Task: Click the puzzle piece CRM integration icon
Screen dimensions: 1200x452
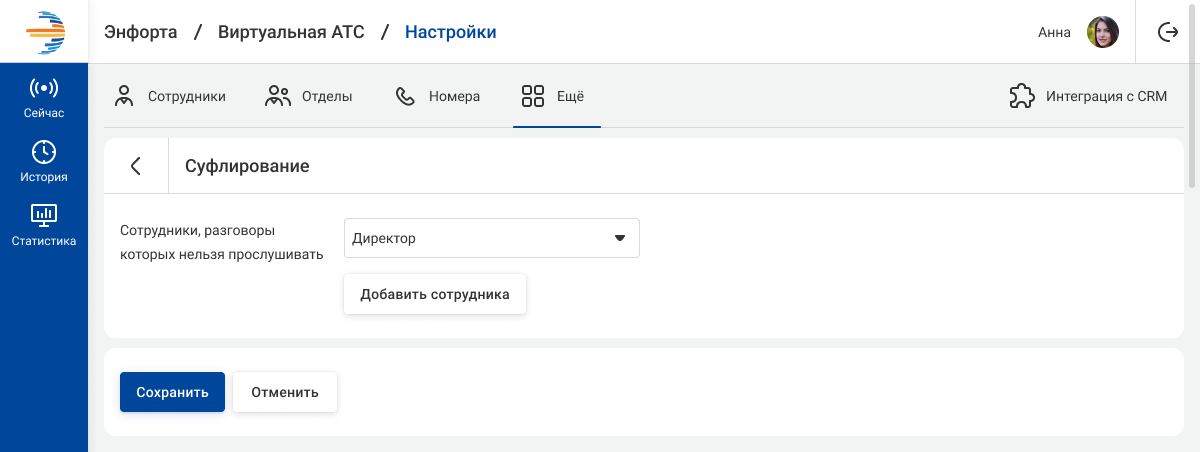Action: coord(1021,97)
